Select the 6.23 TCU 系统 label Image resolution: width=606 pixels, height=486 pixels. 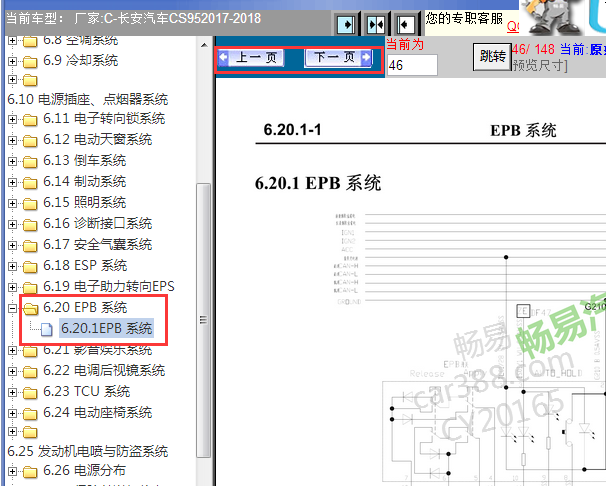[87, 391]
